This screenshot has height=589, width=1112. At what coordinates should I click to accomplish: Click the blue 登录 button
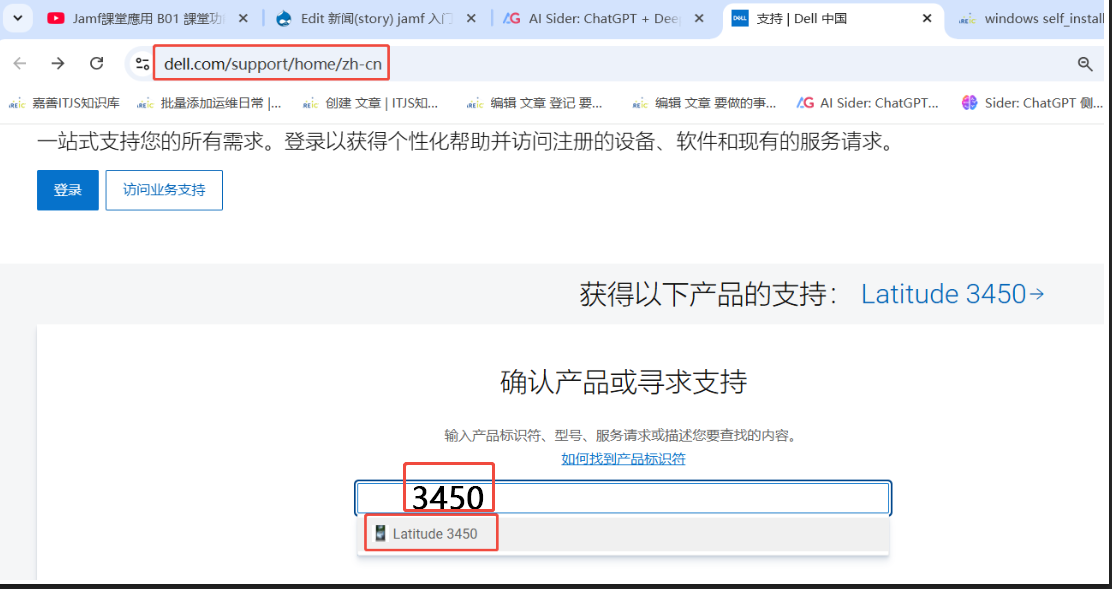coord(68,190)
